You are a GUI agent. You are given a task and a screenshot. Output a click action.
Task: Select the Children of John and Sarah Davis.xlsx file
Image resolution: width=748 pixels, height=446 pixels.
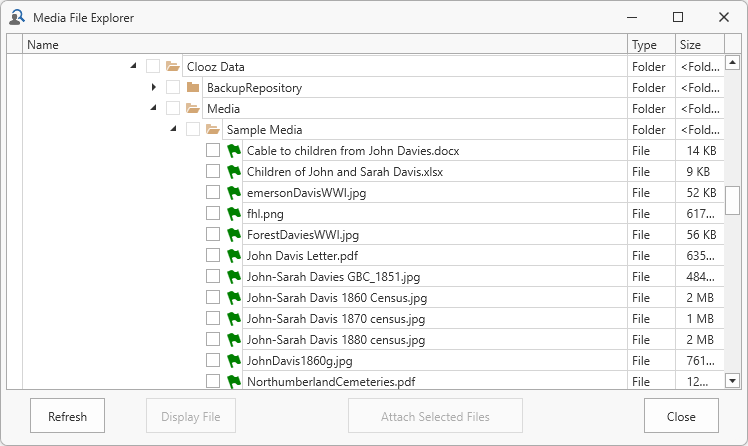pyautogui.click(x=344, y=172)
